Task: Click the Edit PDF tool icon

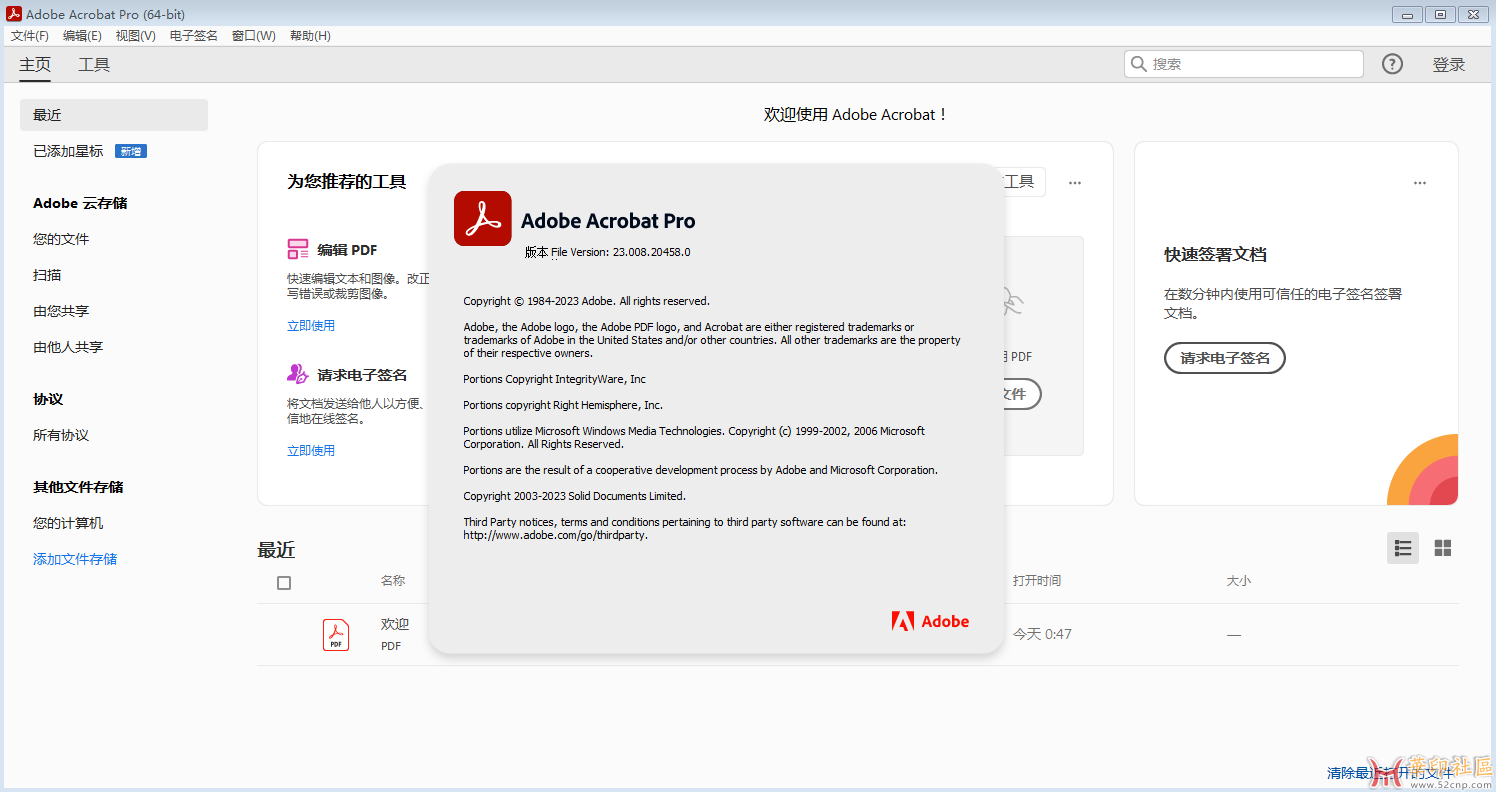Action: click(x=298, y=250)
